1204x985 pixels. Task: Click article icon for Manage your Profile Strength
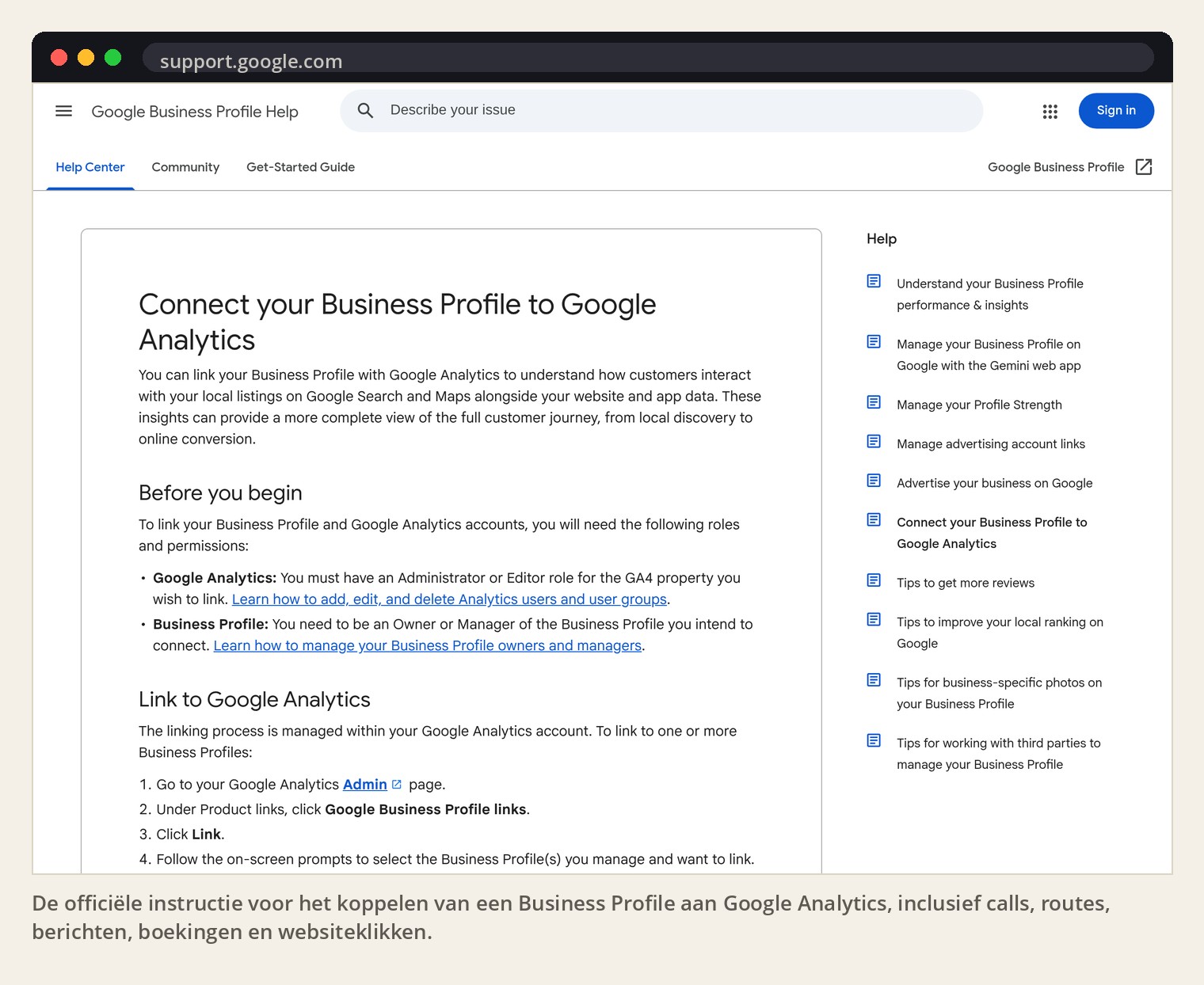874,402
